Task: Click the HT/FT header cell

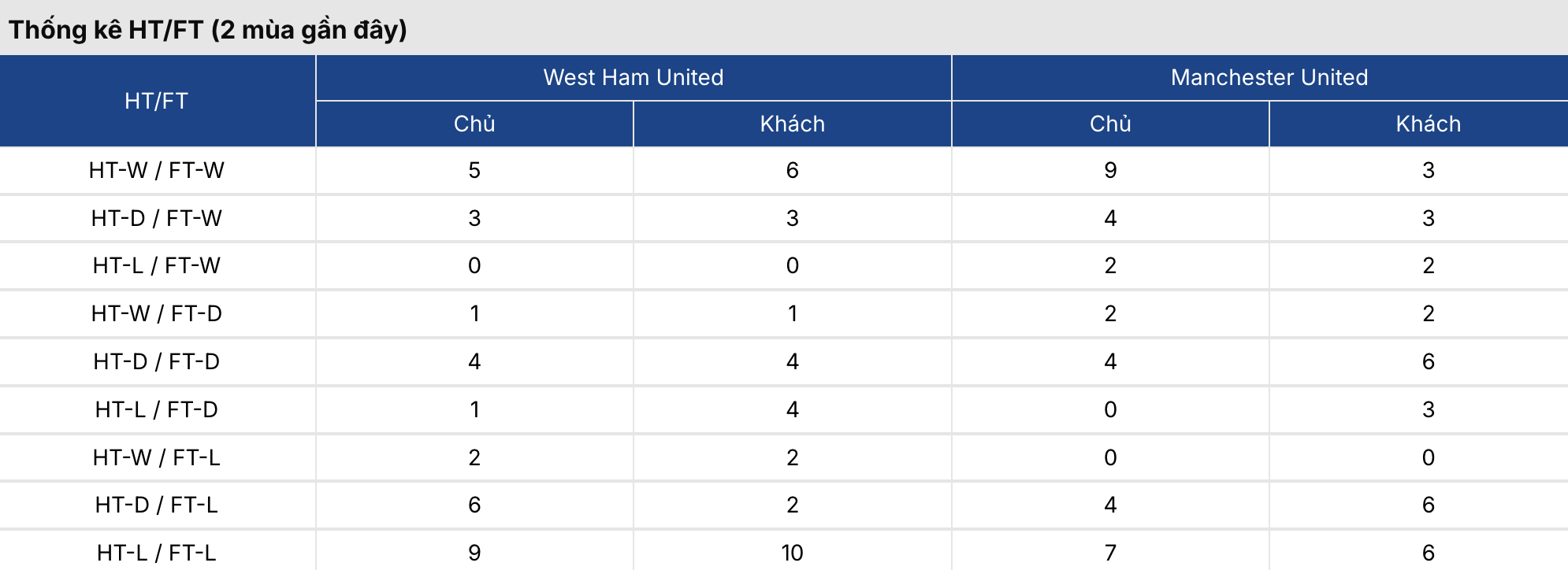Action: pos(156,101)
